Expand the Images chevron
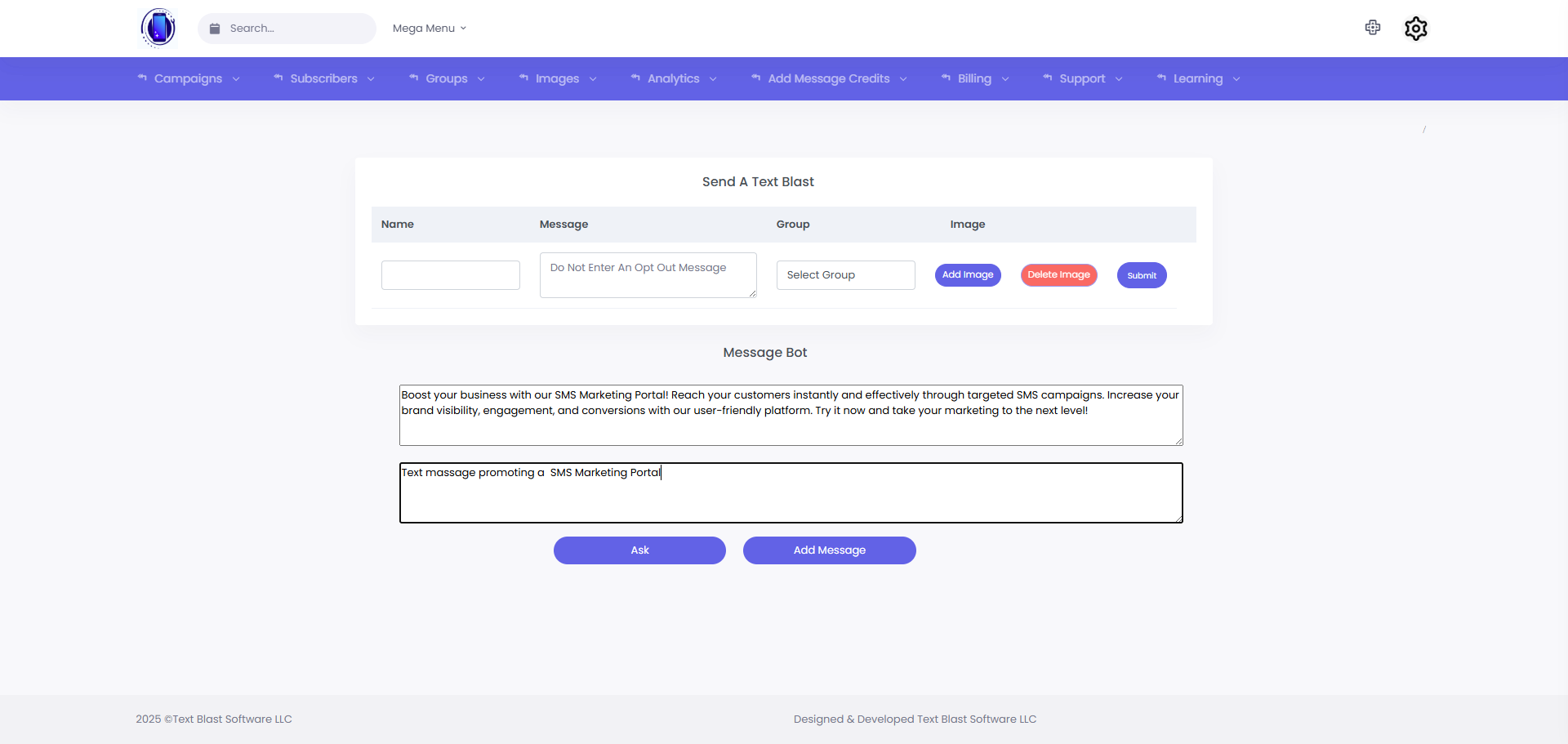This screenshot has height=744, width=1568. (x=593, y=79)
